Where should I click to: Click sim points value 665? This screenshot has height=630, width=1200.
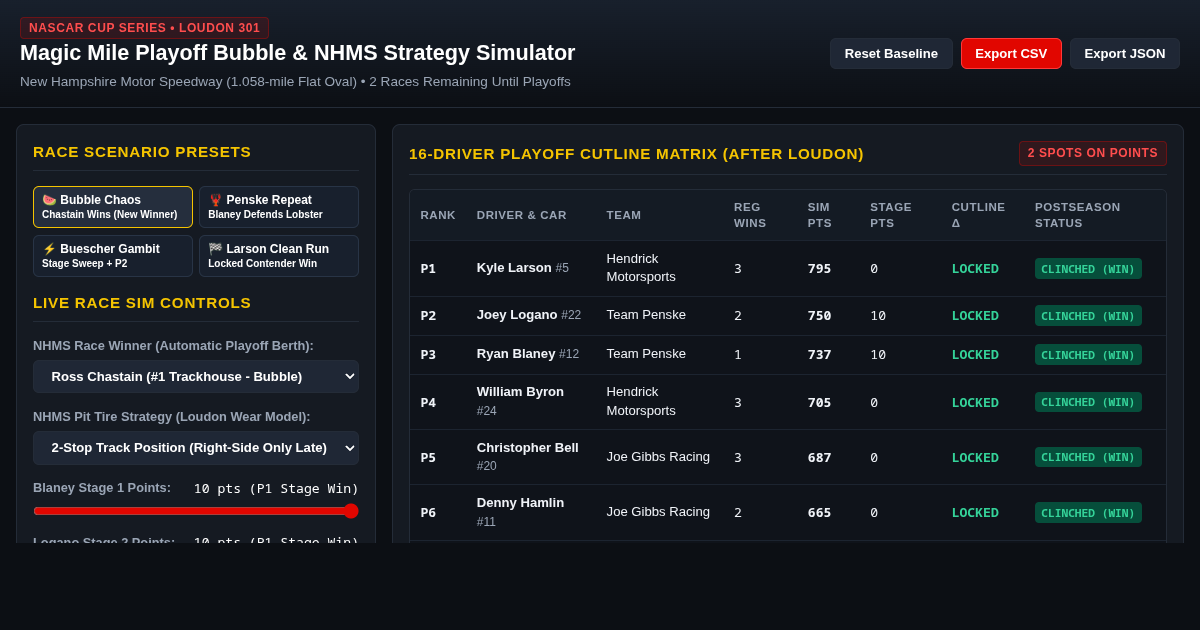click(x=820, y=513)
